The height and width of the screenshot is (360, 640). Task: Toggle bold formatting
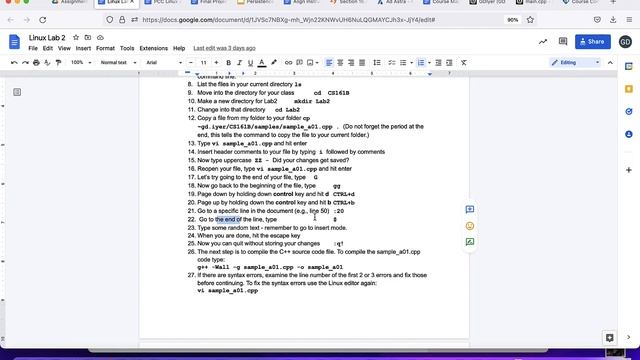point(229,62)
